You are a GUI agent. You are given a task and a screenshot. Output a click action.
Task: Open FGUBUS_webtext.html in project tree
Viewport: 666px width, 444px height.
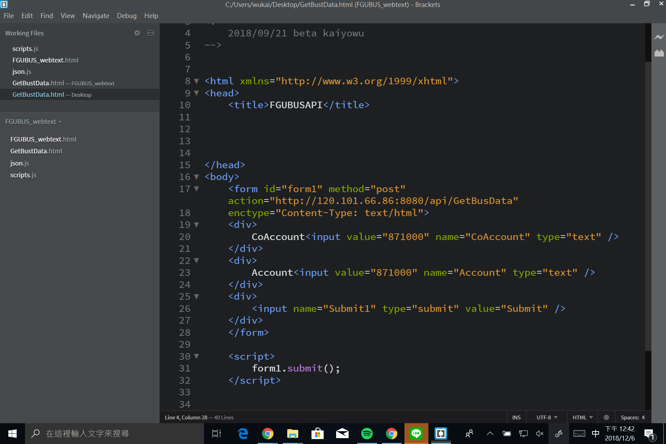tap(43, 139)
